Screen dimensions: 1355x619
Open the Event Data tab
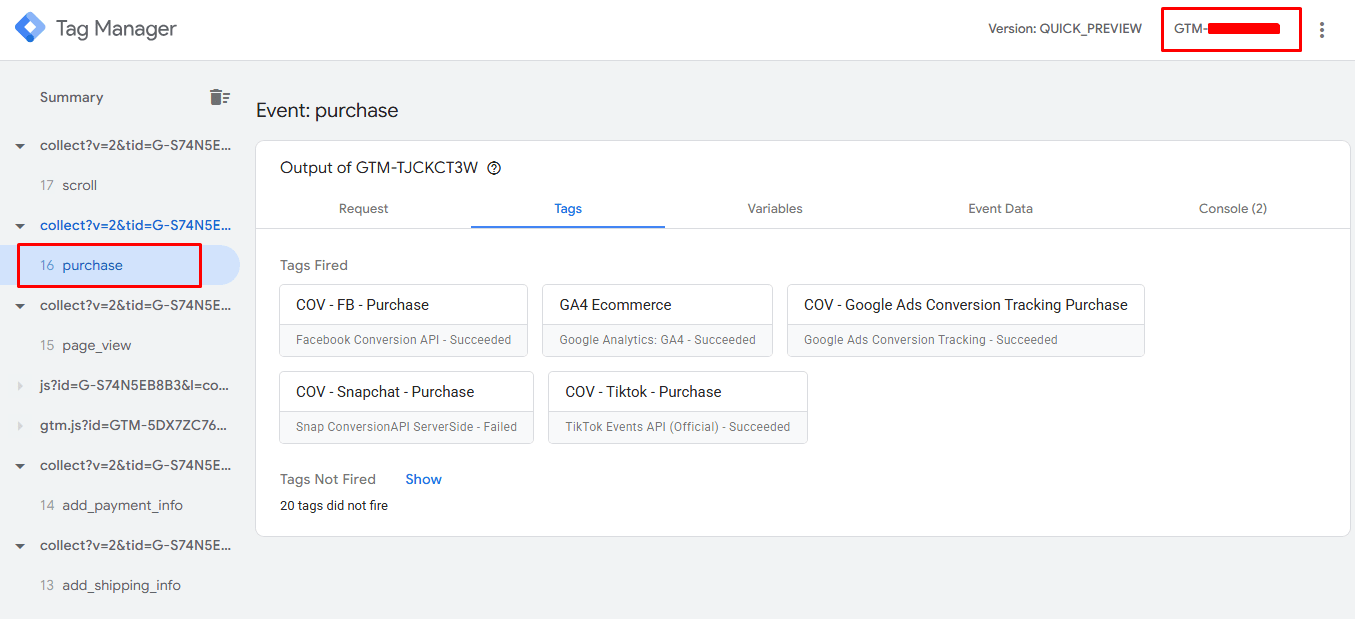(x=1000, y=209)
